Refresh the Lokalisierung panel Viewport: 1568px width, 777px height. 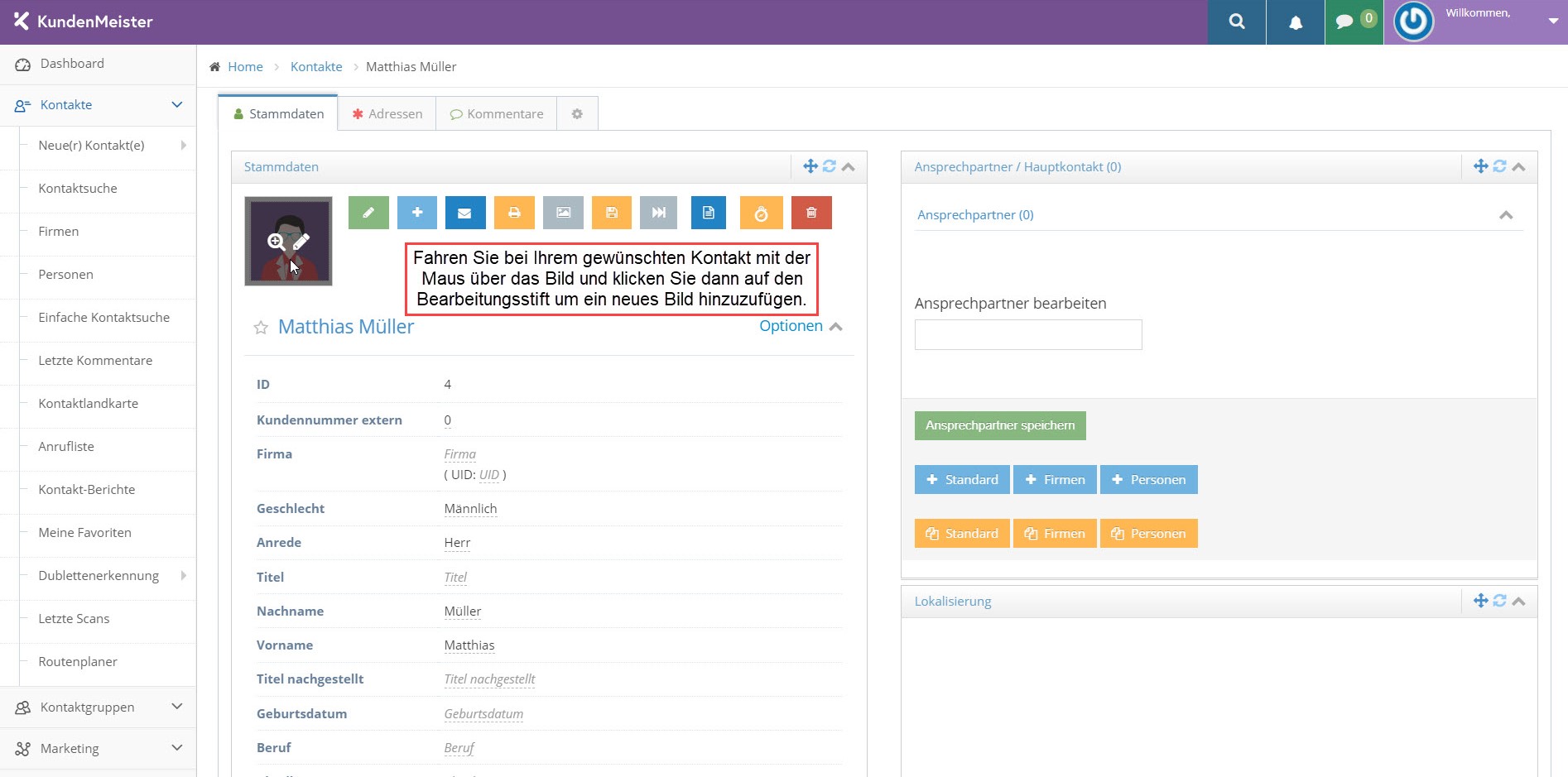coord(1499,601)
